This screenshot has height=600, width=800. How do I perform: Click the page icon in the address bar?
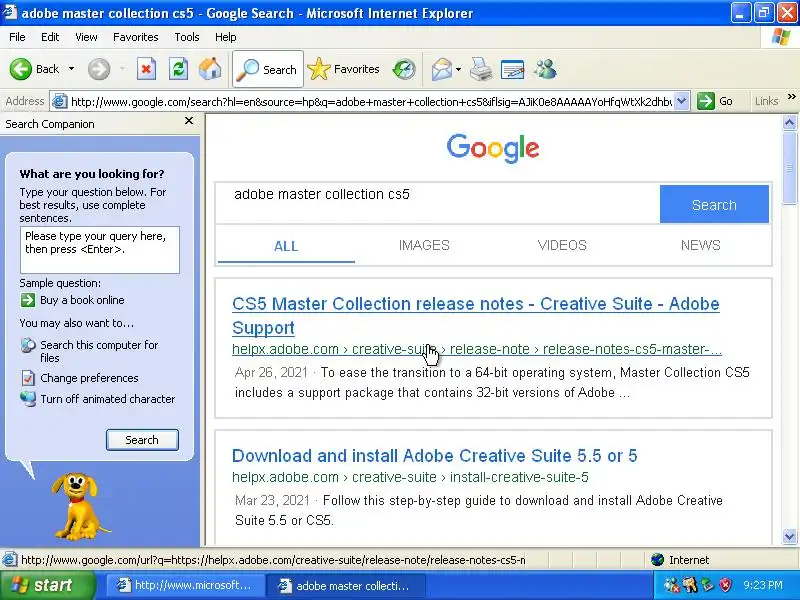60,102
